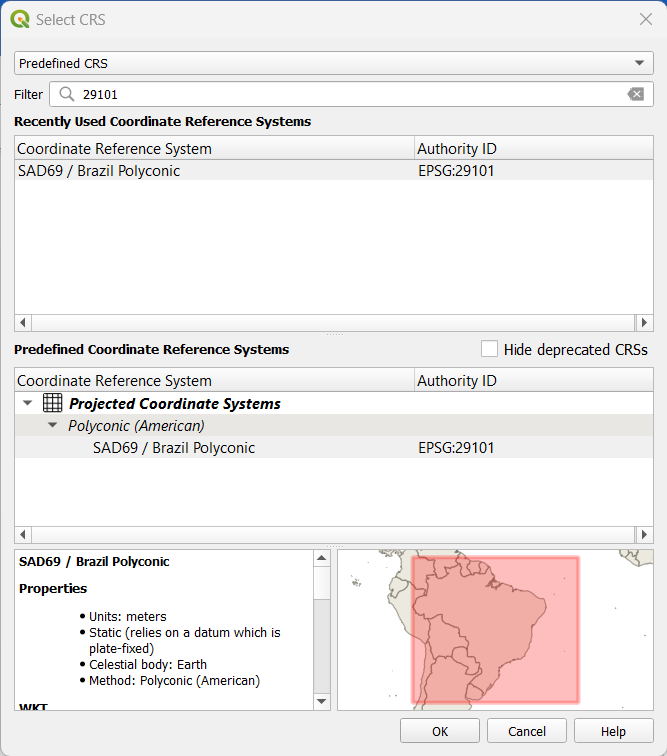Screen dimensions: 667x756
Task: Collapse the Polyconic (American) group
Action: tap(52, 426)
